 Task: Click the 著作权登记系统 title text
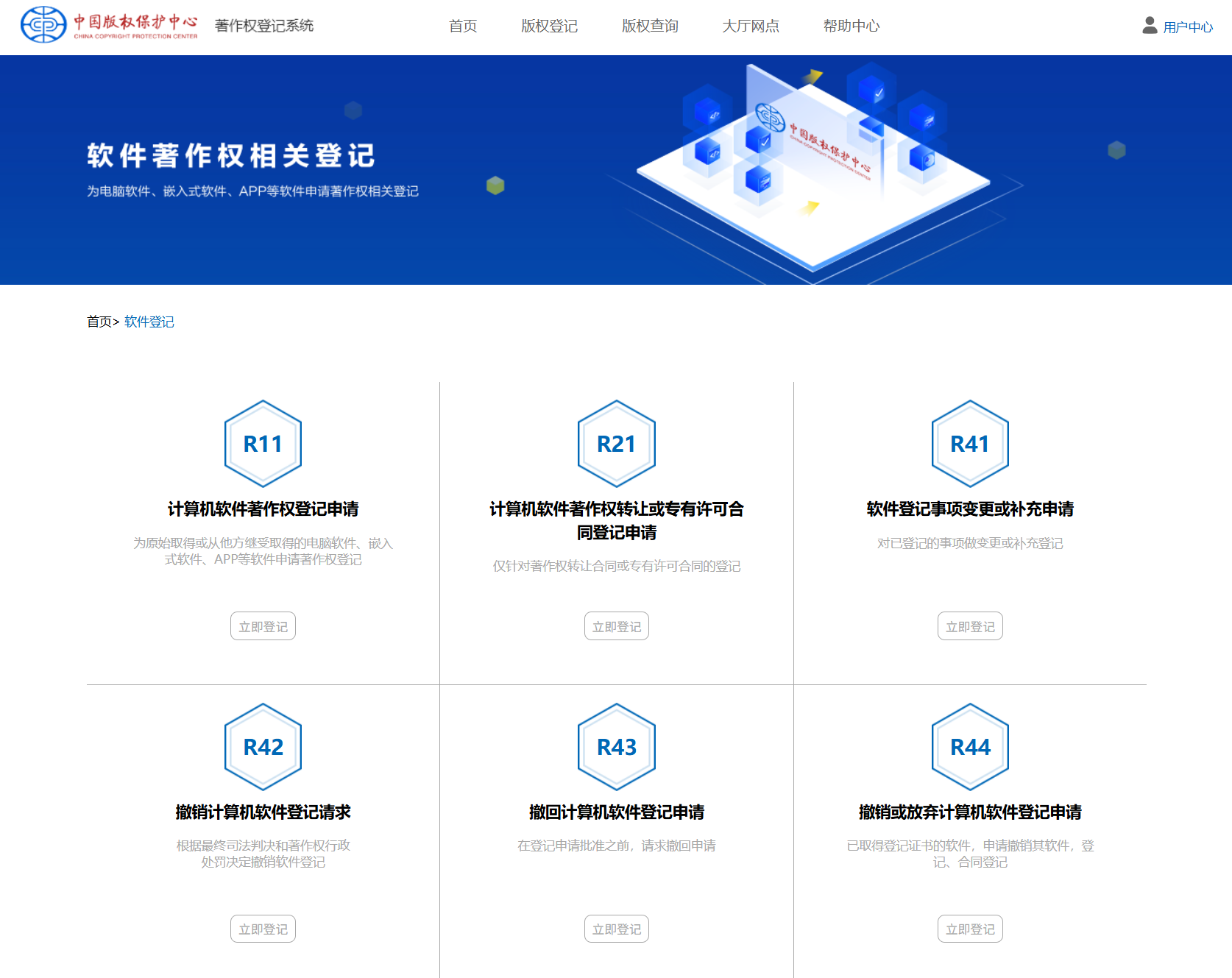click(x=264, y=26)
